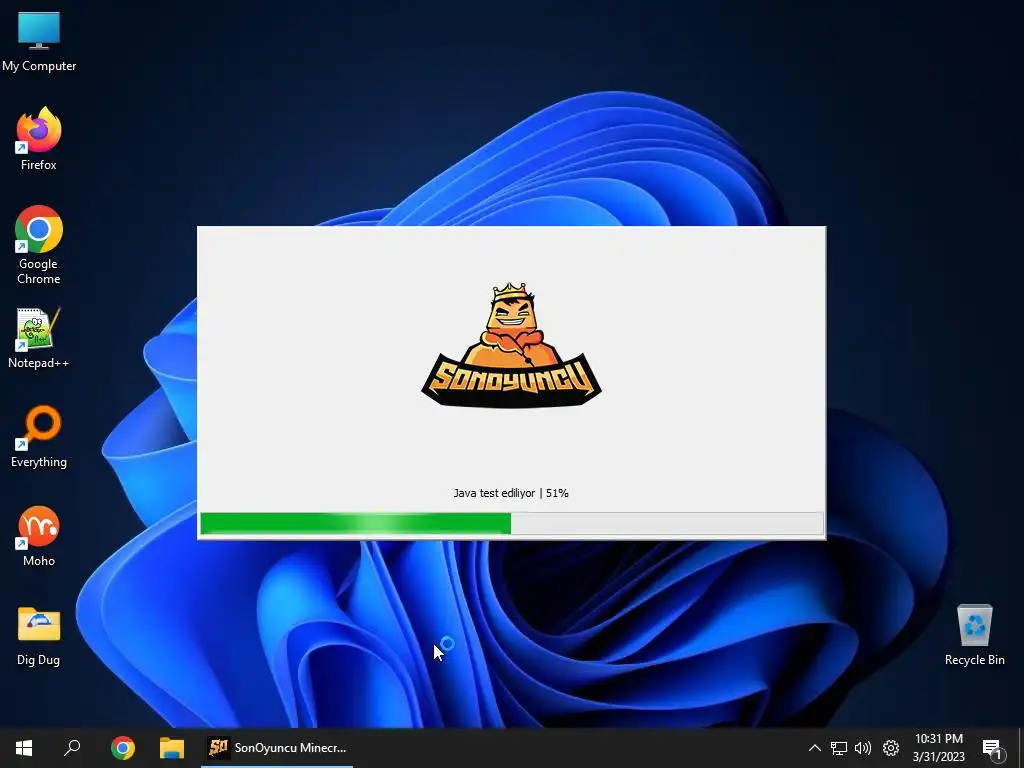The image size is (1024, 768).
Task: Select the Notepad++ desktop shortcut
Action: click(39, 338)
